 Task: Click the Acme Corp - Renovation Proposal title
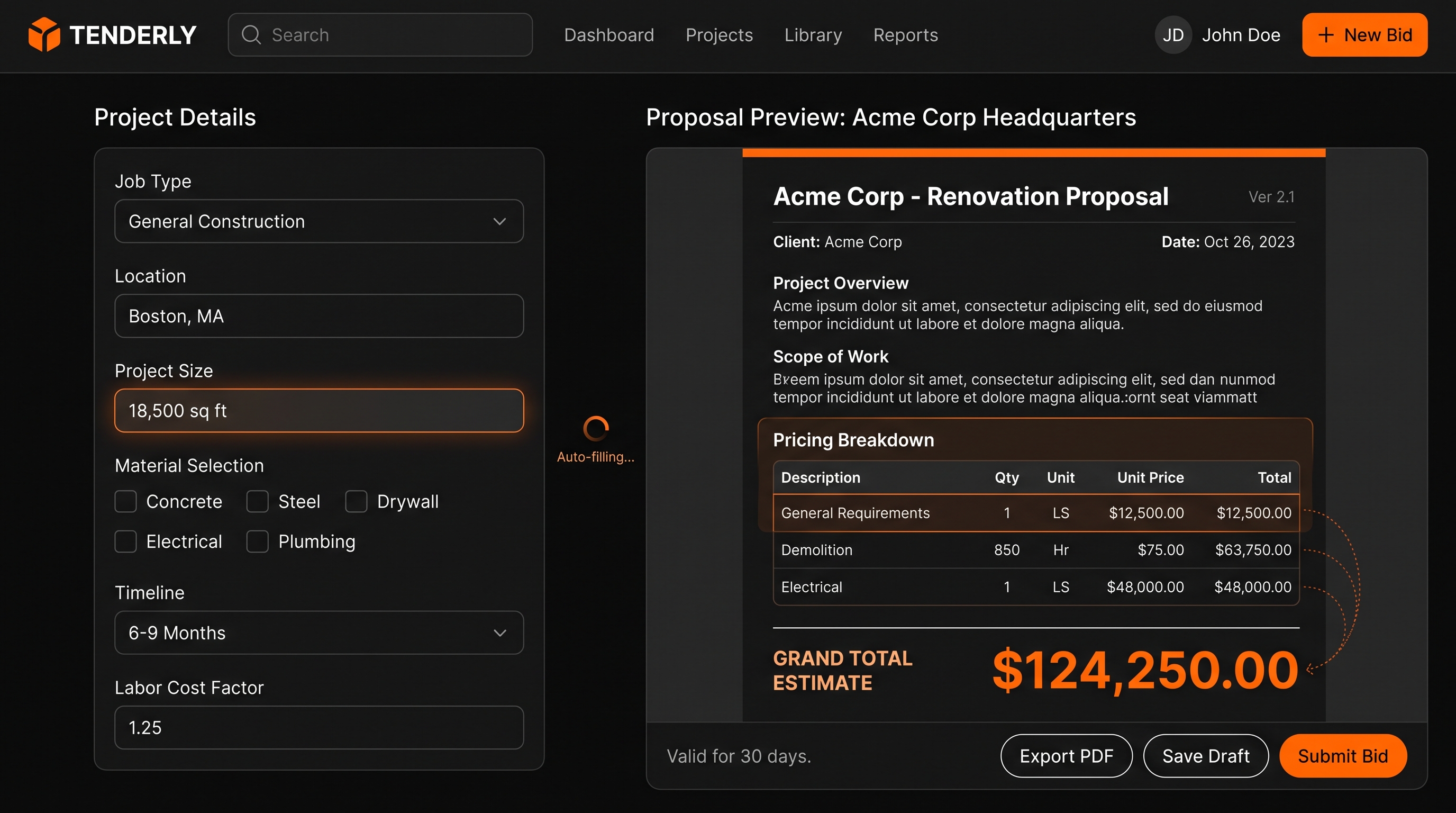970,196
